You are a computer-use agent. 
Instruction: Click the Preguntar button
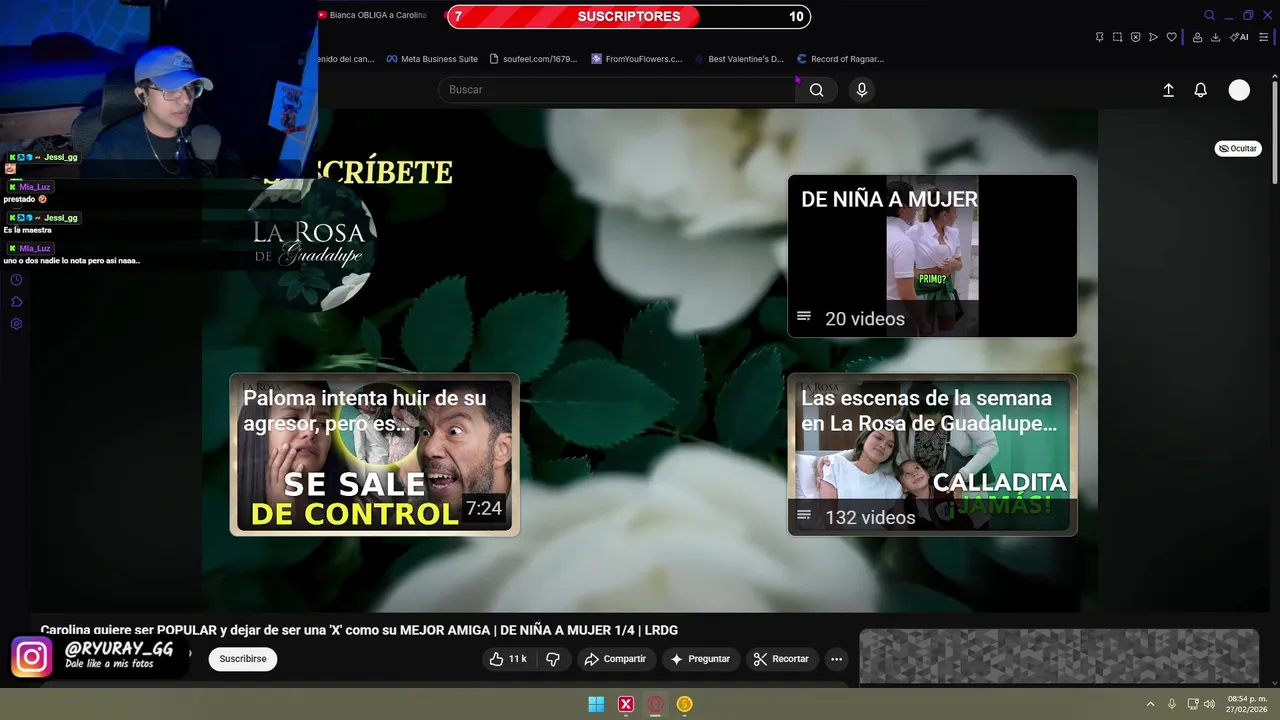point(700,659)
